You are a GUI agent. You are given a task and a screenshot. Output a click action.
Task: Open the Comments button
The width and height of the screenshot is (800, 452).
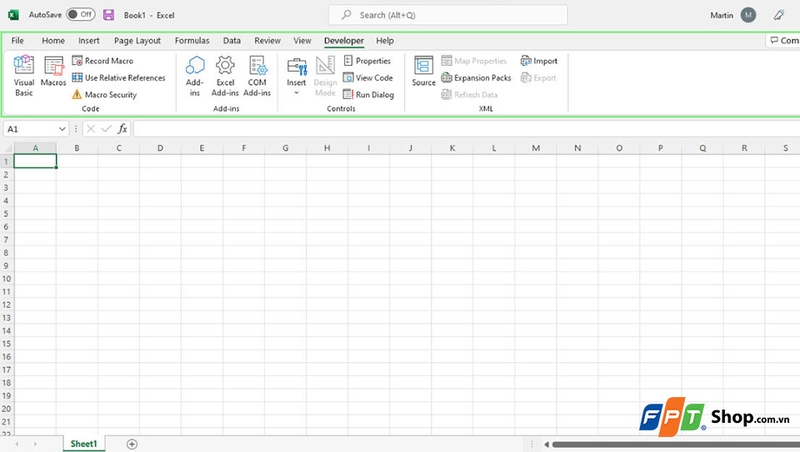tap(784, 40)
